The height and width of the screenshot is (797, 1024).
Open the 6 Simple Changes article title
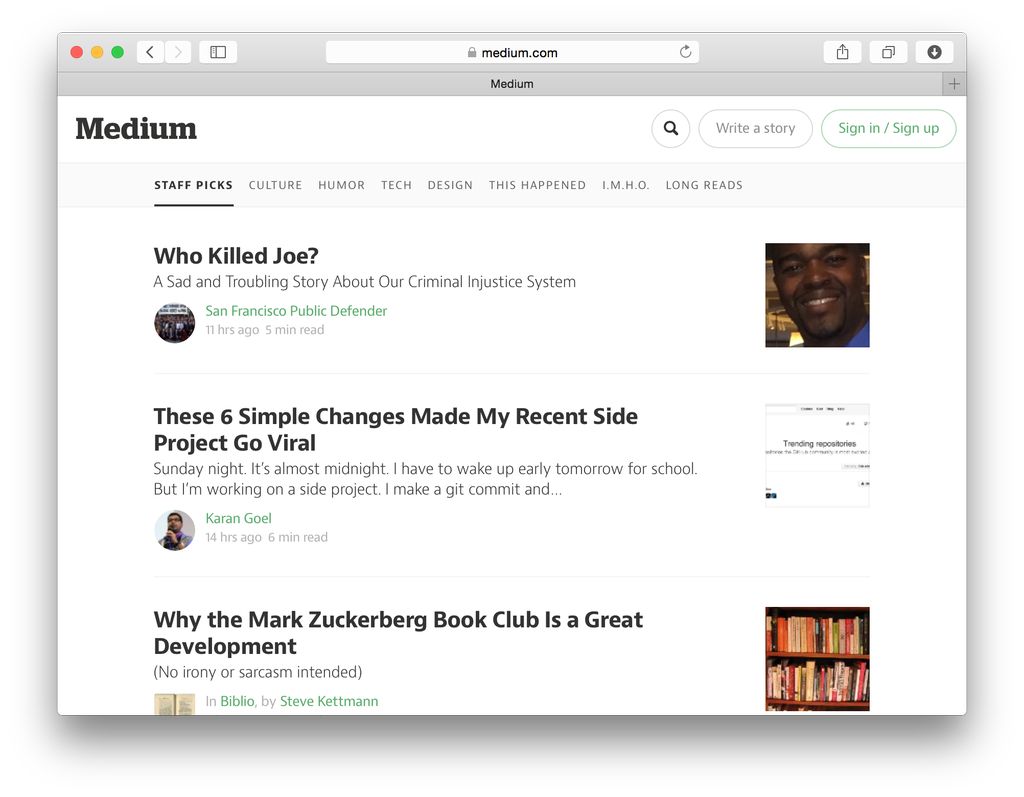[x=396, y=430]
